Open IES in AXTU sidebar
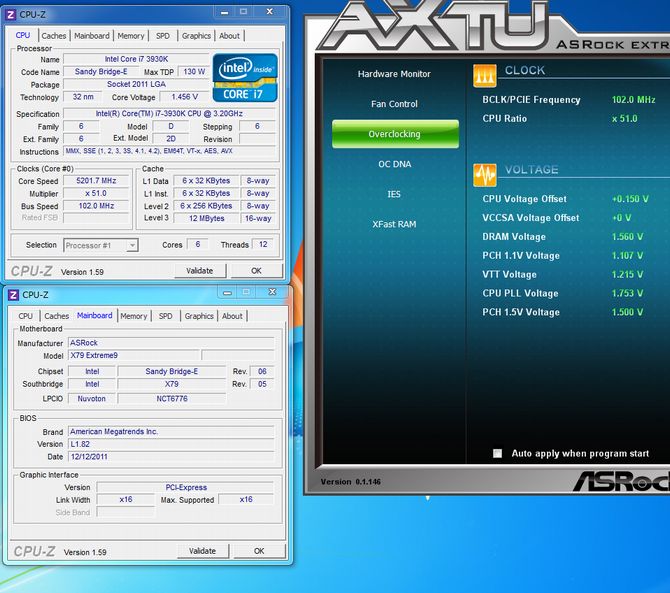670x593 pixels. [394, 194]
